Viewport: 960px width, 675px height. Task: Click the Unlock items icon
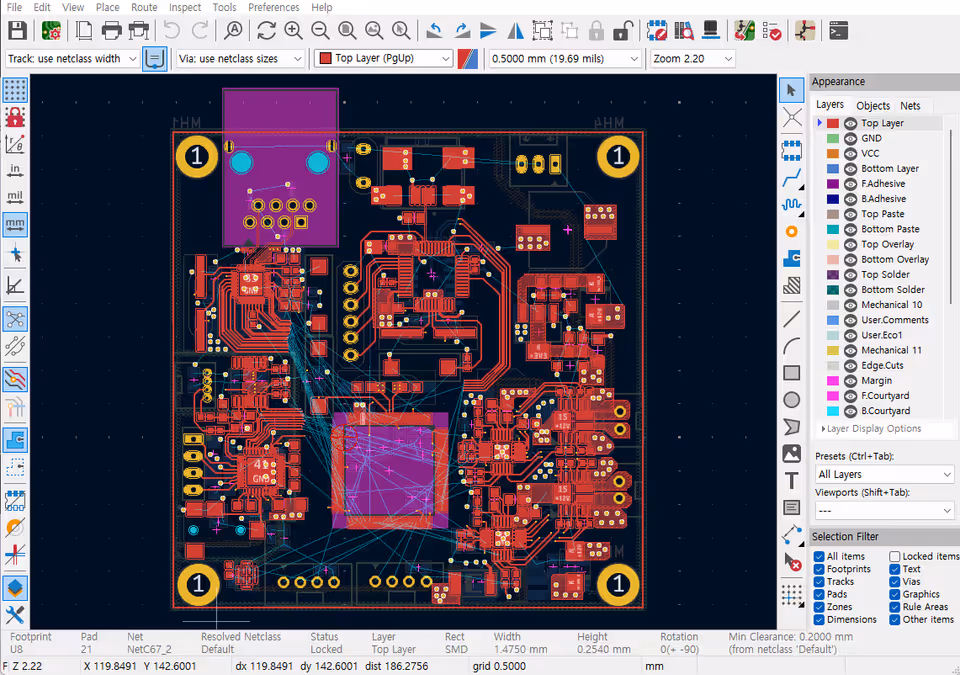623,31
